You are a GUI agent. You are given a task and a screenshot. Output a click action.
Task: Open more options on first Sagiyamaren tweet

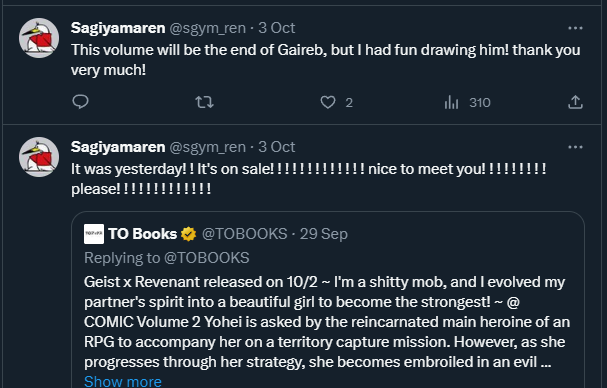pos(575,28)
